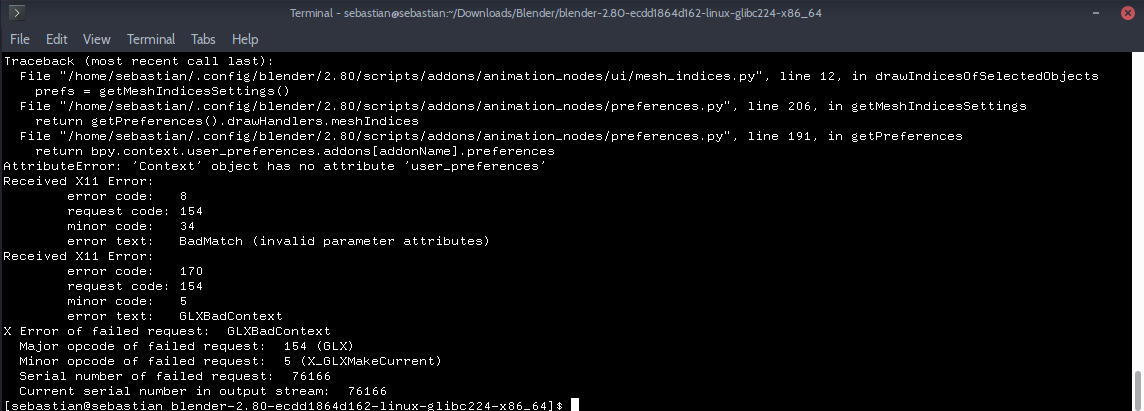Click the Traceback header line

coord(139,61)
